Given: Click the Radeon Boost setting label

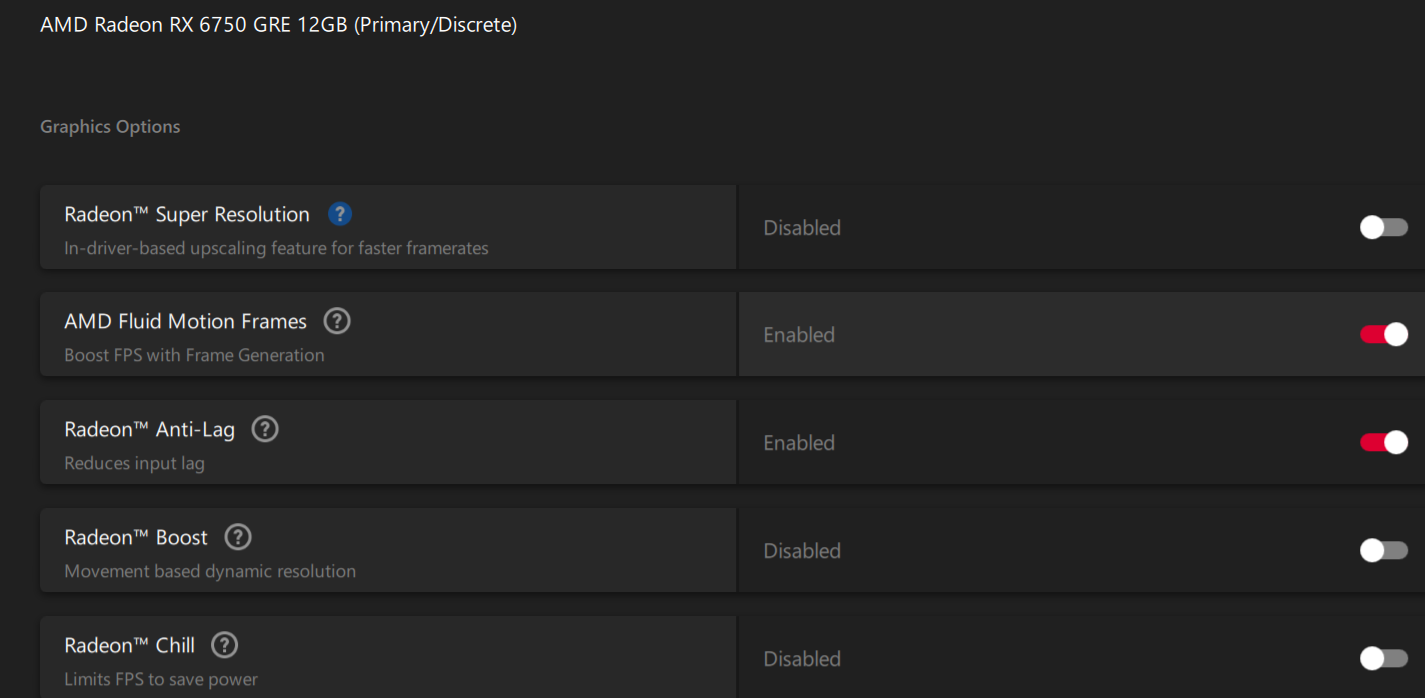Looking at the screenshot, I should tap(136, 537).
